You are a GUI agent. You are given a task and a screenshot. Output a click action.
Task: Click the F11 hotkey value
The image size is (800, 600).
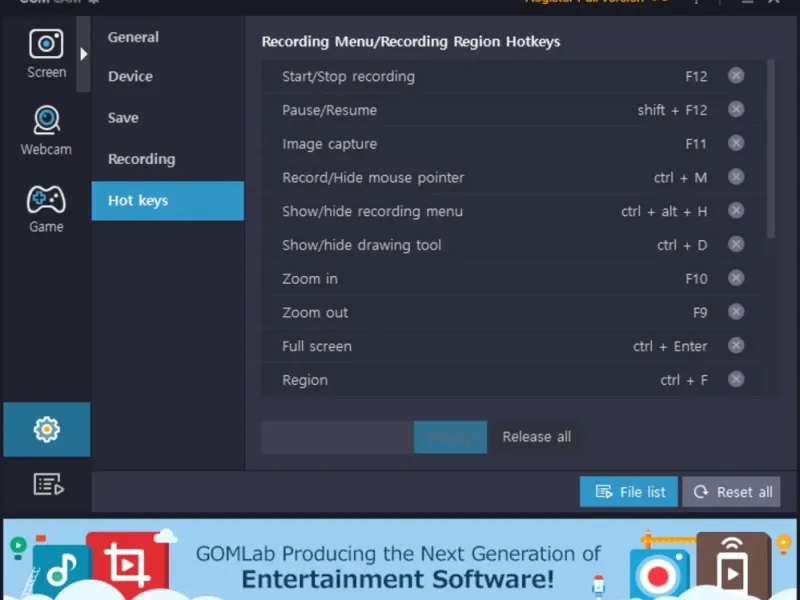coord(696,144)
